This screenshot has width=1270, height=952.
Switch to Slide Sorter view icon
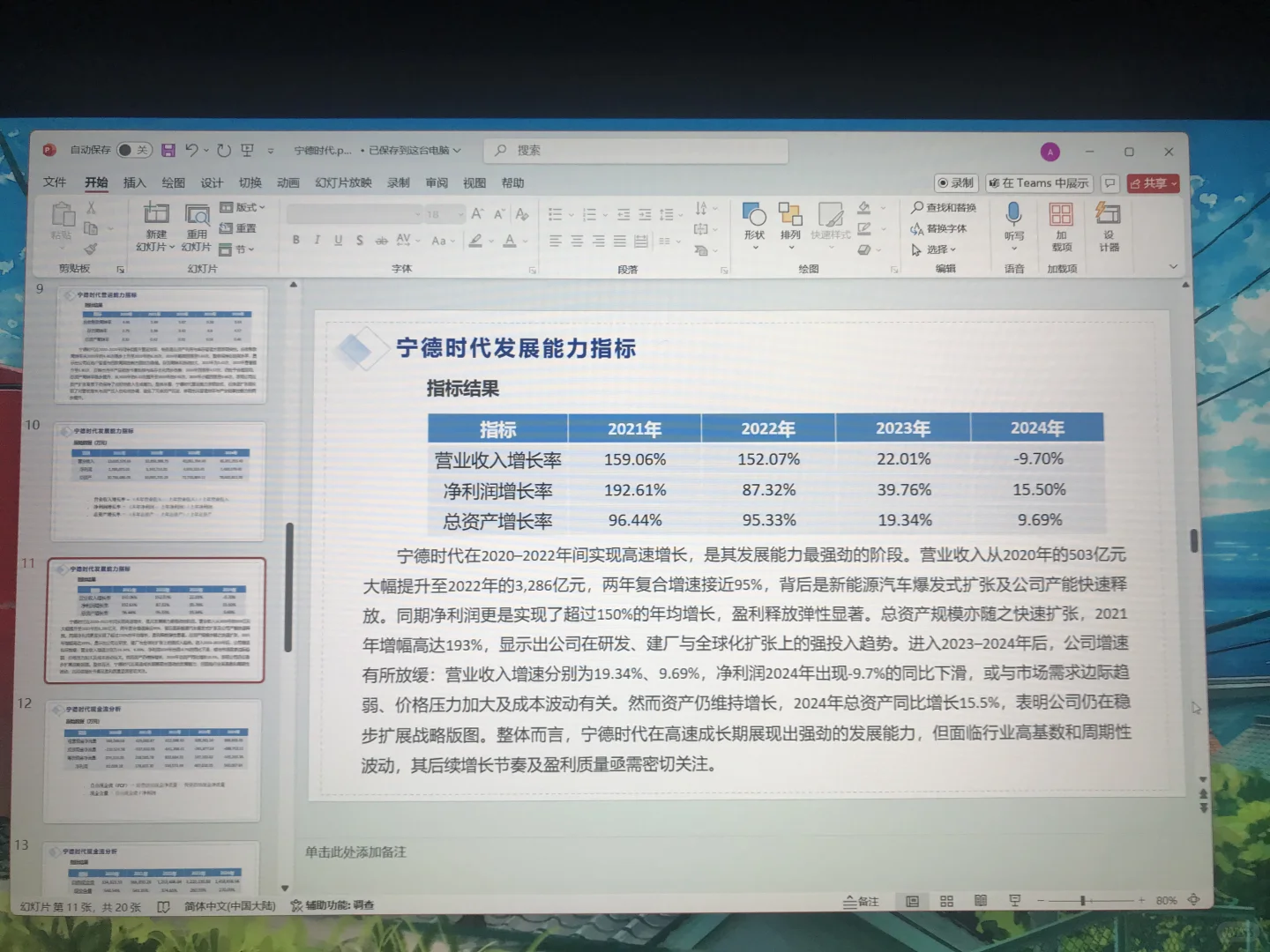[946, 901]
